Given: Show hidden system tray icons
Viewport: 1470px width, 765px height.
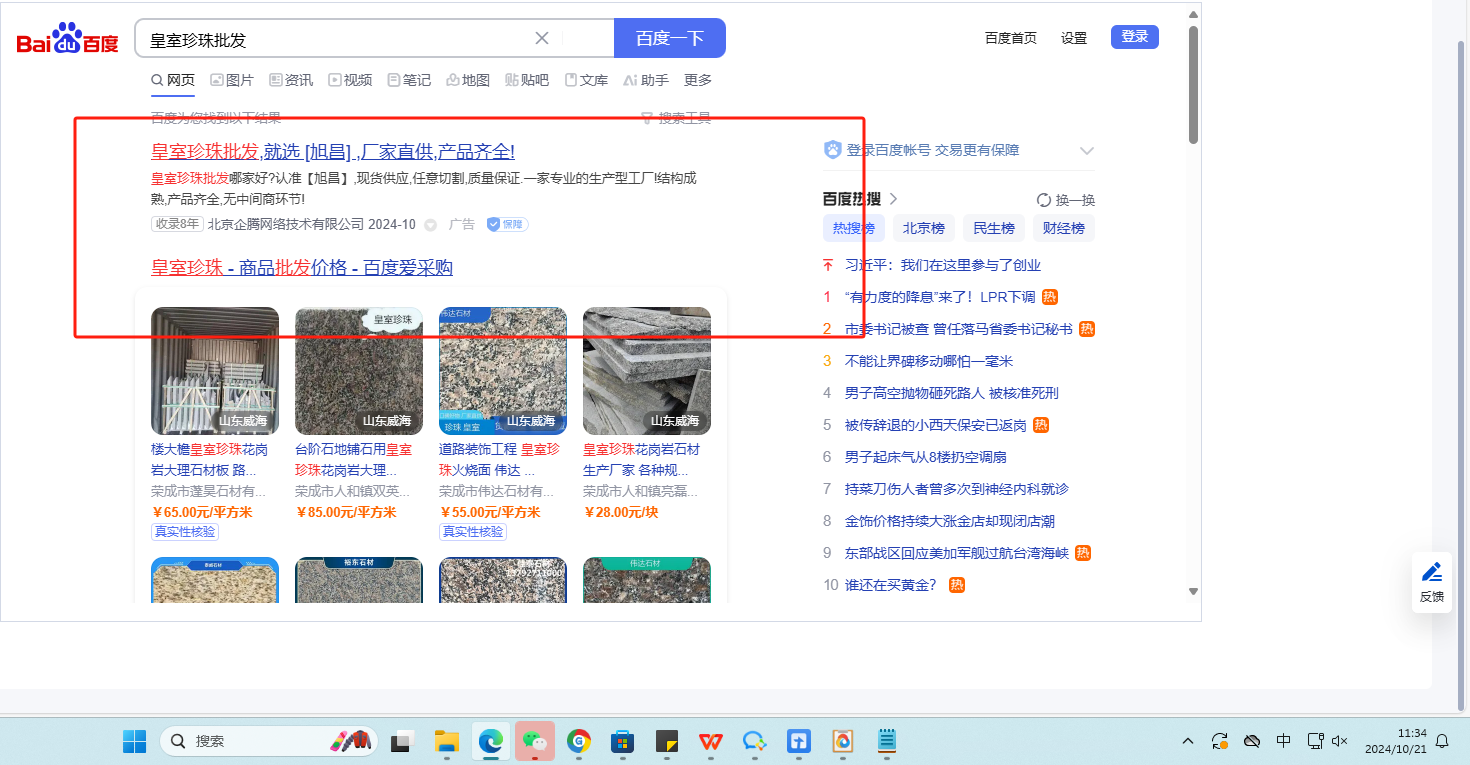Looking at the screenshot, I should (x=1188, y=741).
